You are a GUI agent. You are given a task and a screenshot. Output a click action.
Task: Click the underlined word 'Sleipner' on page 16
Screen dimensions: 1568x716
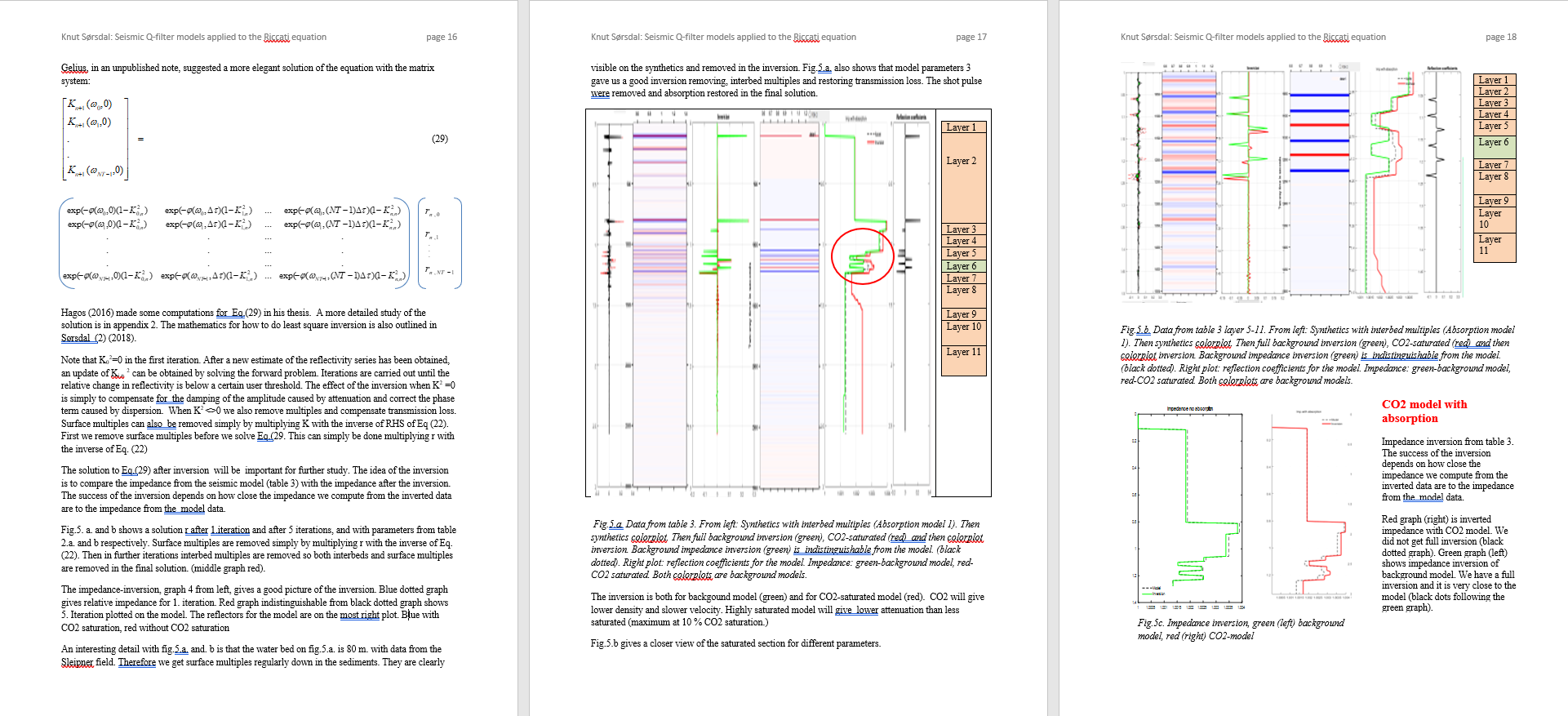(77, 662)
